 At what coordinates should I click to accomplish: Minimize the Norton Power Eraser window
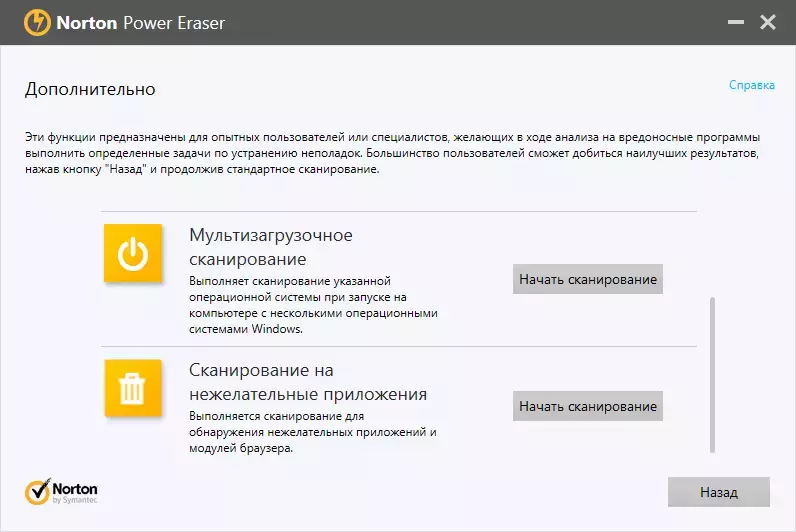[x=736, y=22]
